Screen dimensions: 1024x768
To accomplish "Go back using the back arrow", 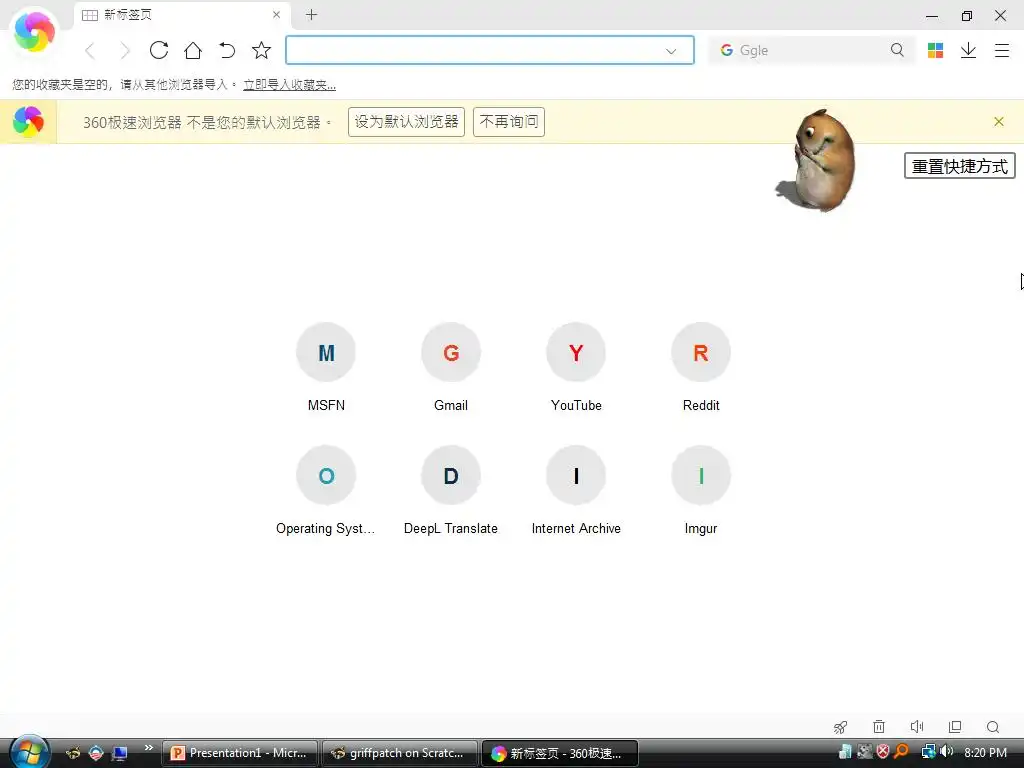I will tap(90, 50).
